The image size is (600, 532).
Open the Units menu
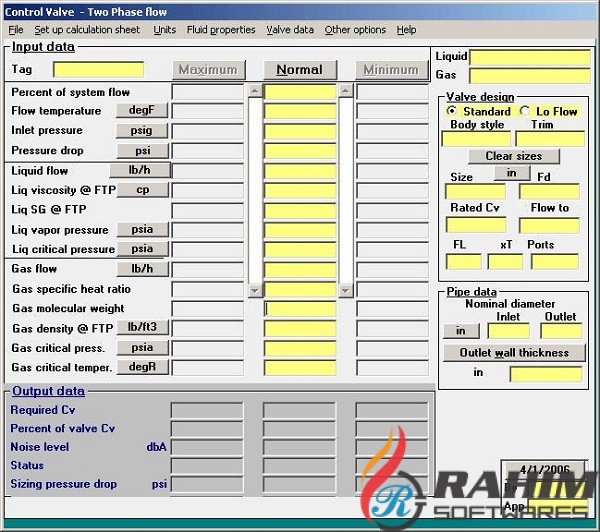point(164,30)
